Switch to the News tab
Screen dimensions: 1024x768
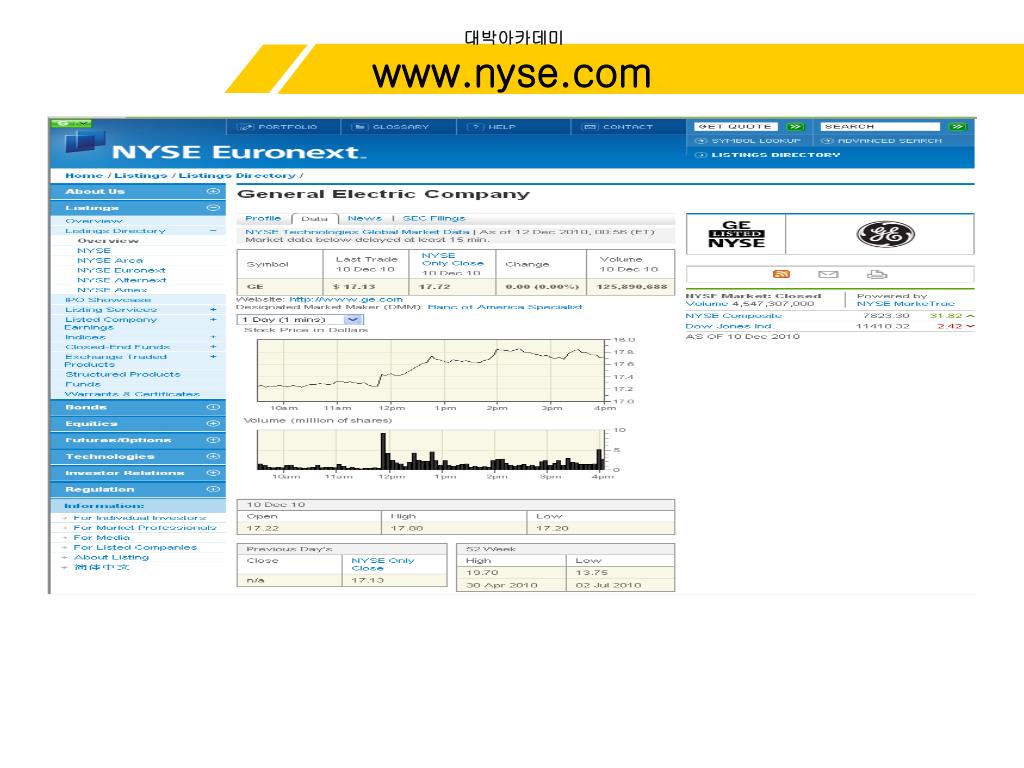(364, 218)
